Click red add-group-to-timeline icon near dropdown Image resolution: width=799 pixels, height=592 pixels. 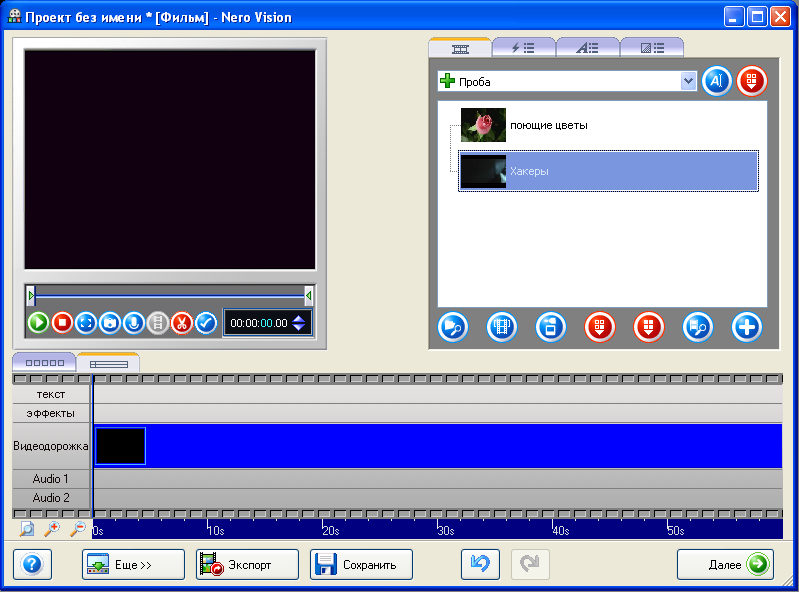click(752, 81)
